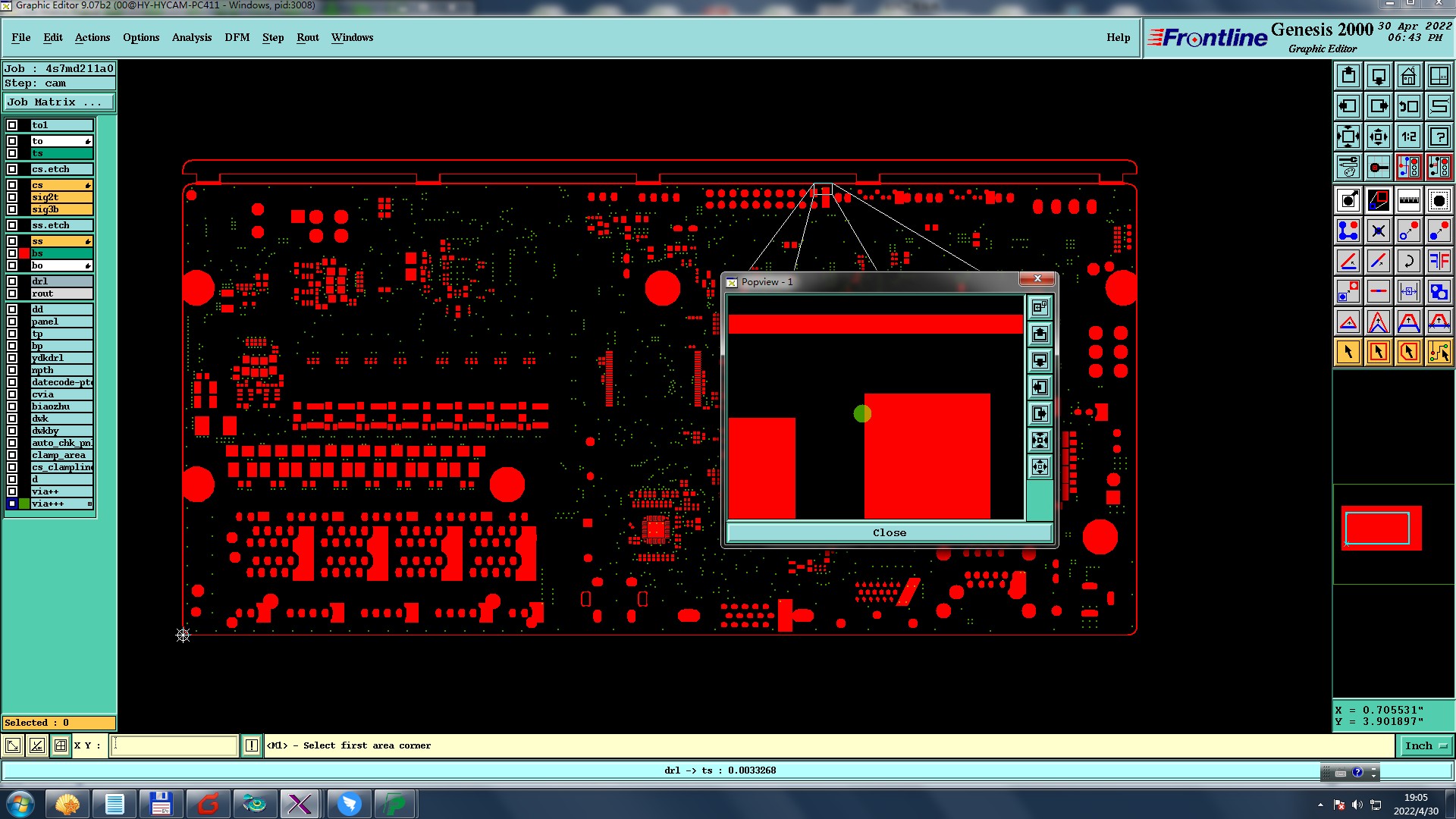Screen dimensions: 1456x819
Task: Click the Close button in Popview
Action: [x=889, y=533]
